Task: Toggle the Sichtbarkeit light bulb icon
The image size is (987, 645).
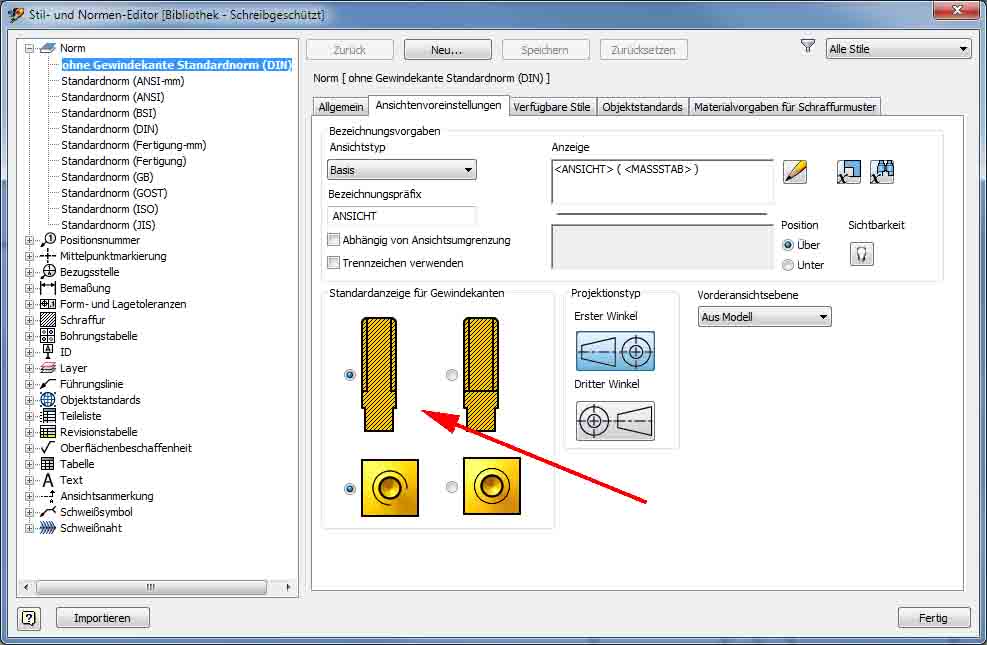Action: 862,254
